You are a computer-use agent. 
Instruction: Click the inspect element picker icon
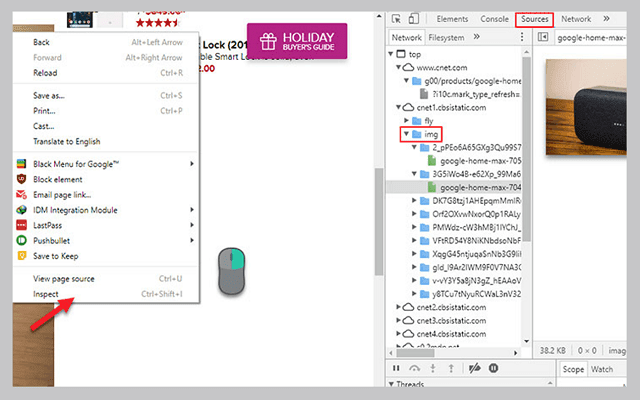point(396,18)
